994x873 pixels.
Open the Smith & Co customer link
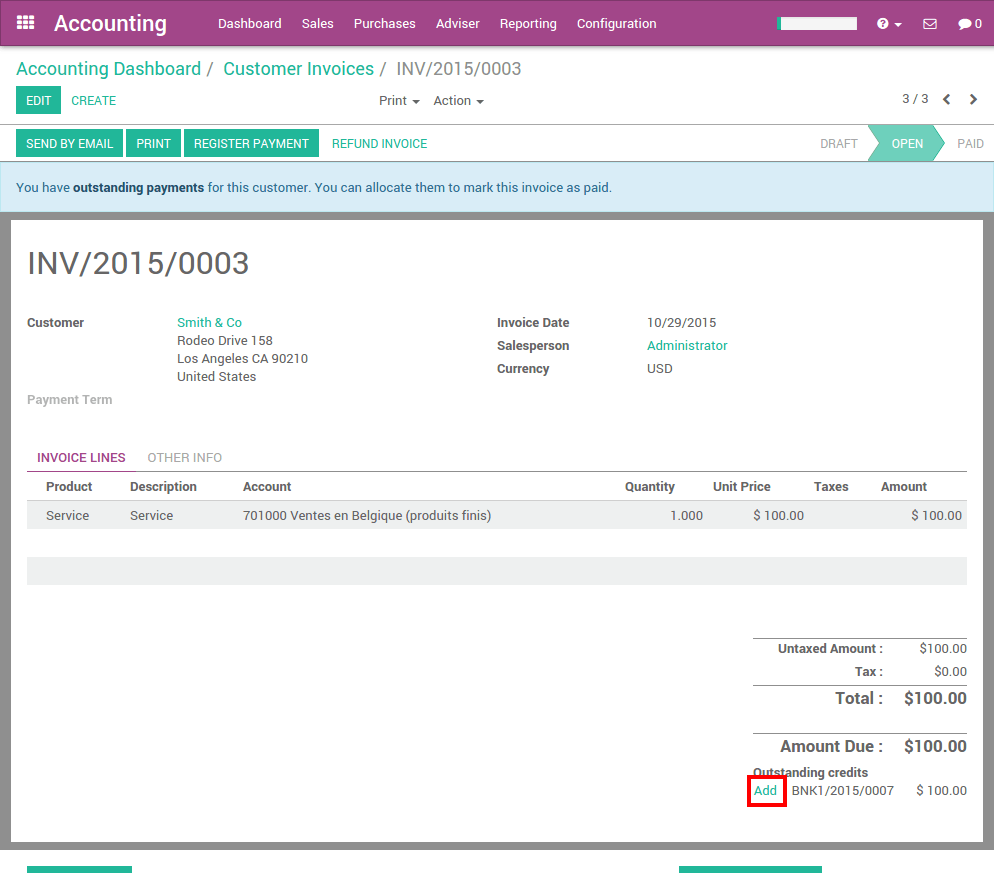pos(209,322)
